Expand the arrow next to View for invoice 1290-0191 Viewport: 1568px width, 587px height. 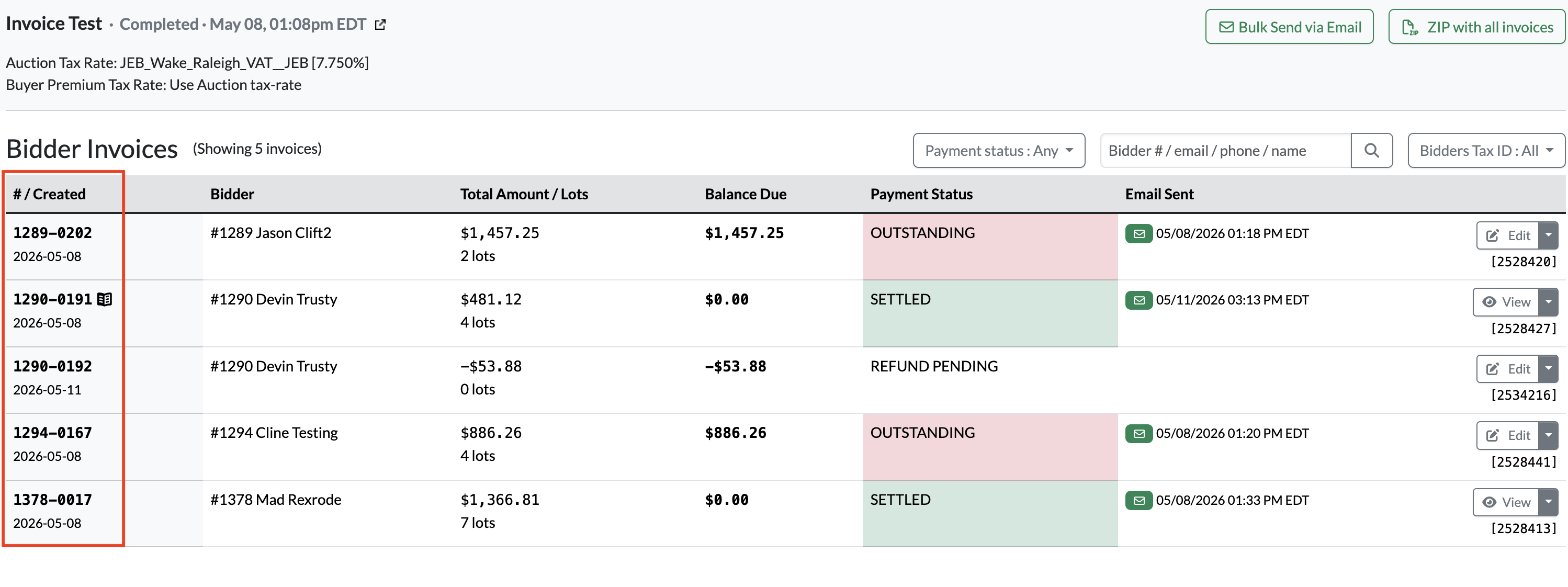tap(1548, 301)
